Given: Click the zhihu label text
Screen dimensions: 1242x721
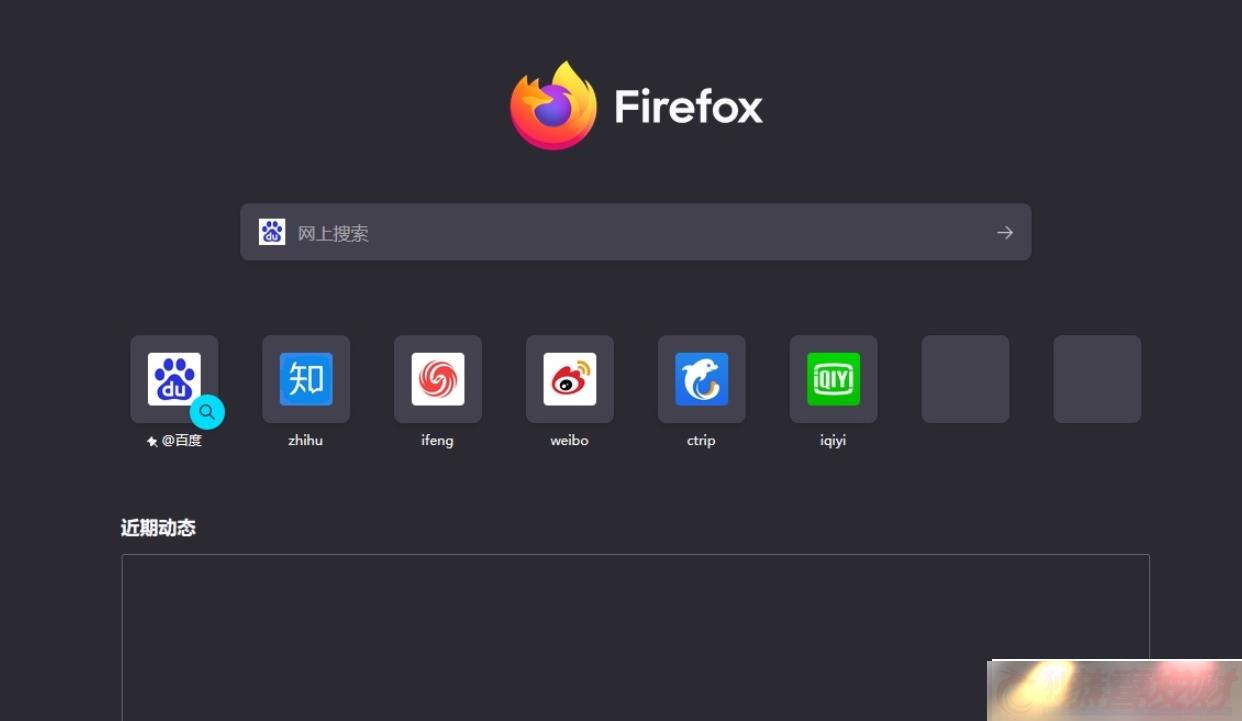Looking at the screenshot, I should pyautogui.click(x=306, y=440).
